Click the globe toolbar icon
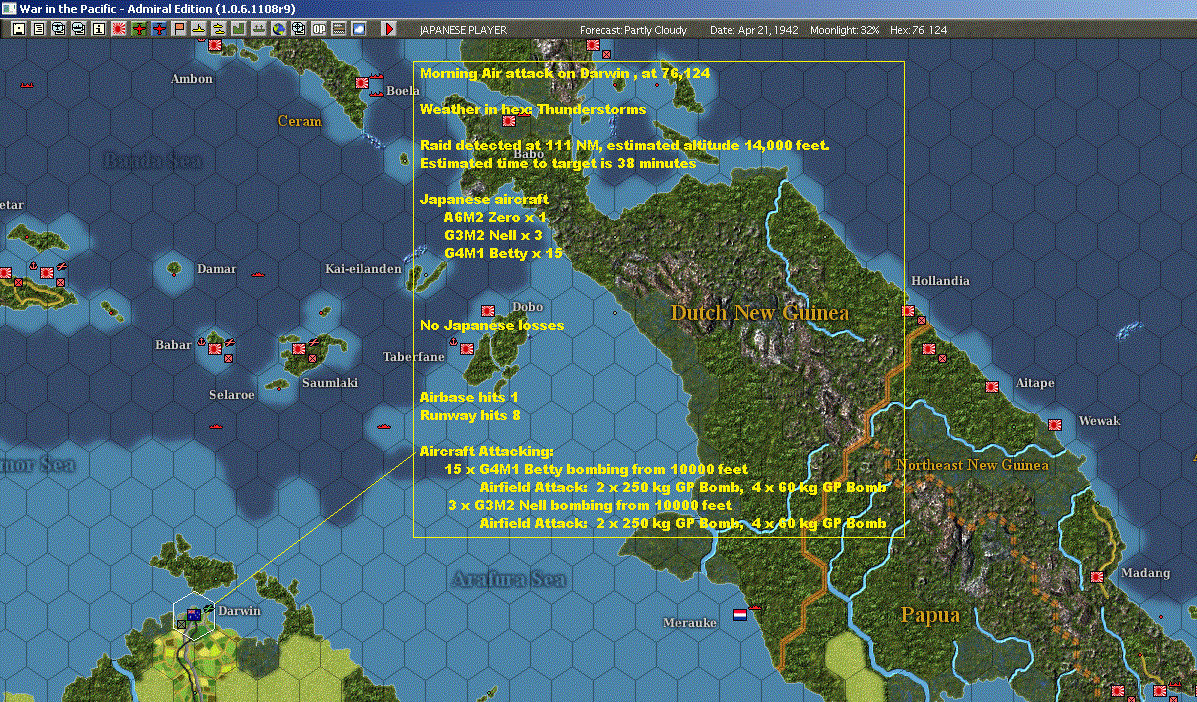Image resolution: width=1197 pixels, height=702 pixels. [279, 29]
